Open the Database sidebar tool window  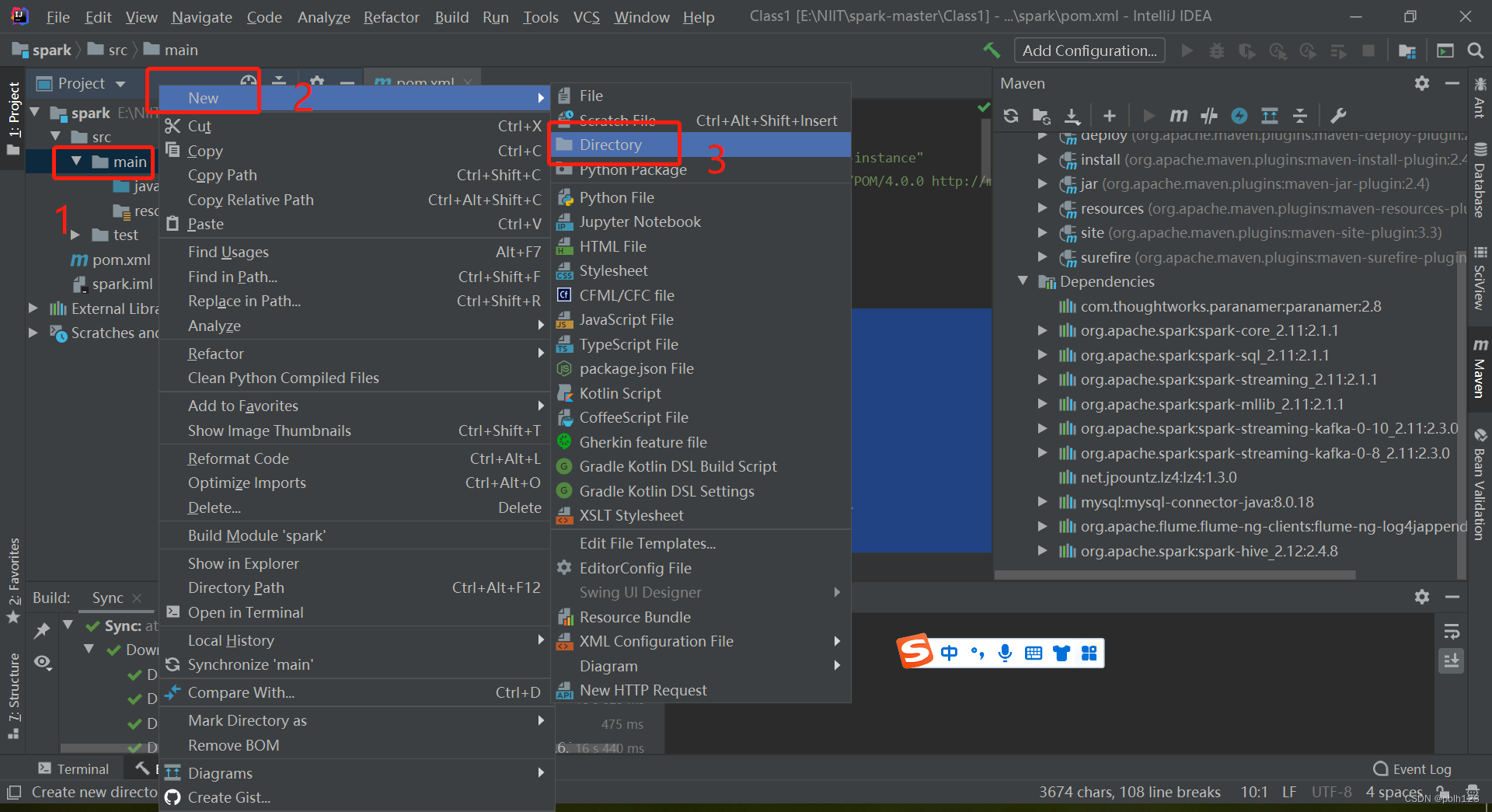pyautogui.click(x=1480, y=180)
